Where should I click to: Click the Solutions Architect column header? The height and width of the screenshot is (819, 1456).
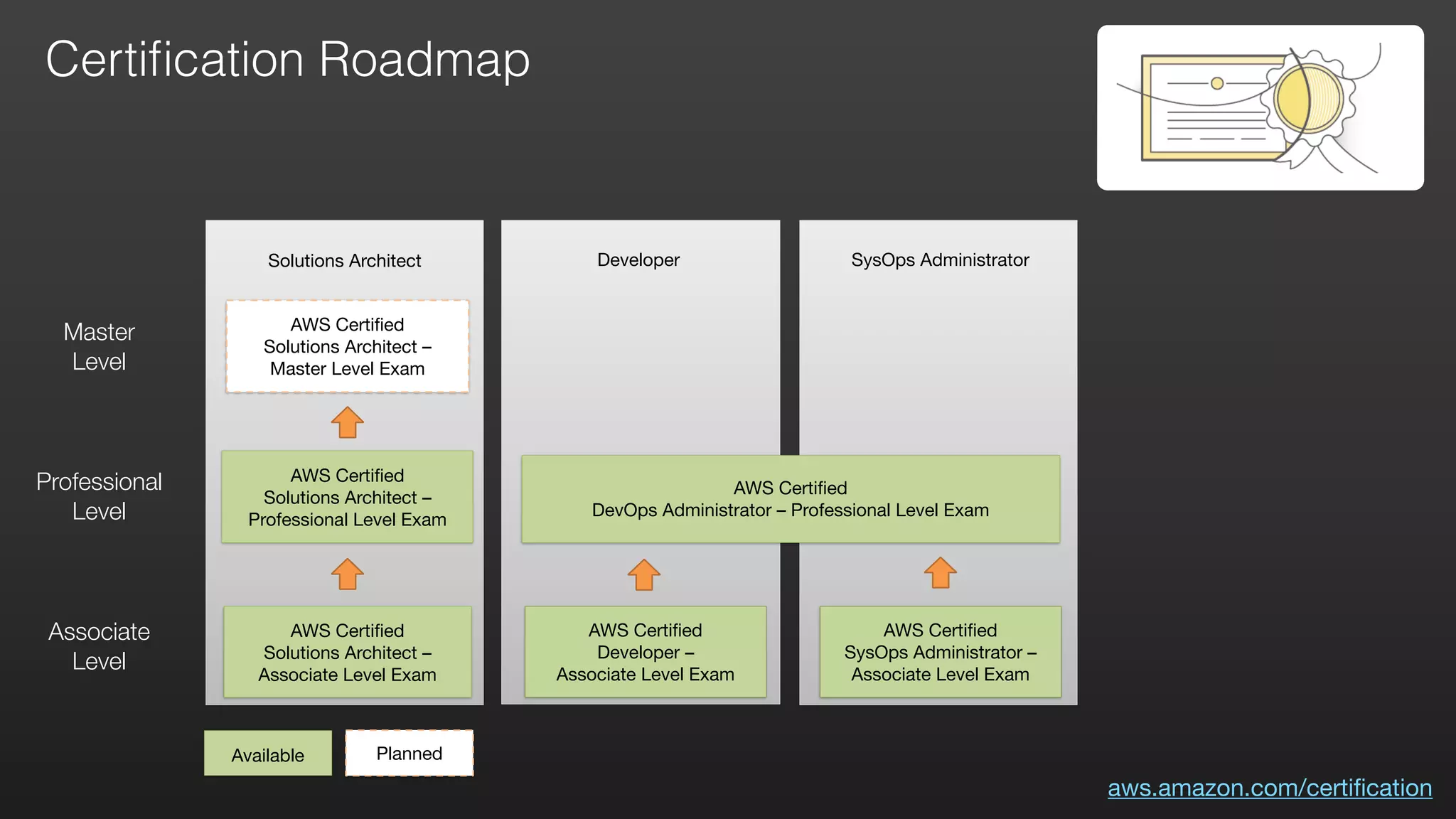point(344,261)
